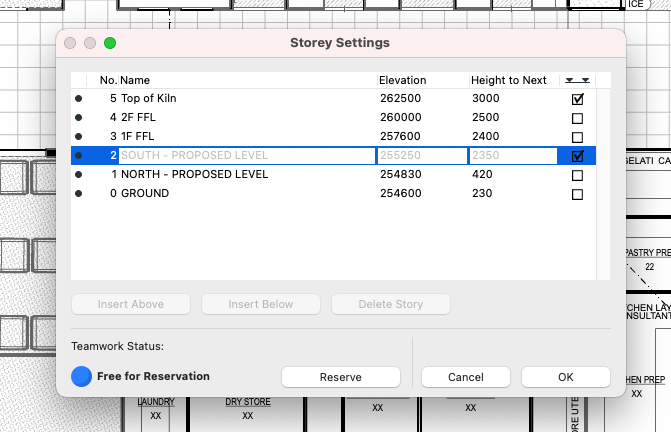
Task: Confirm Storey Settings with OK
Action: point(566,377)
